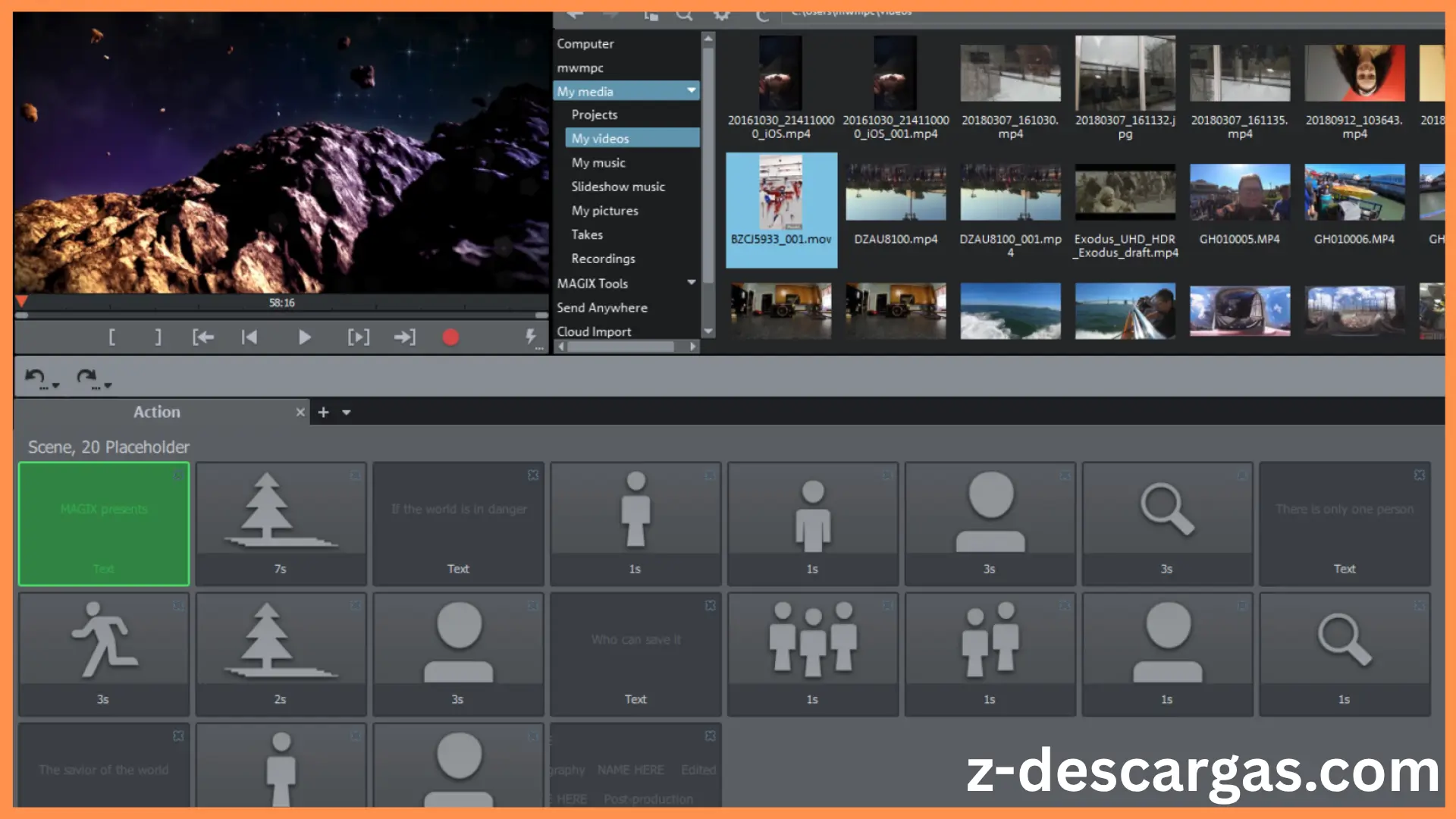Screen dimensions: 1456x819
Task: Click the horizontal scrollbar right arrow
Action: [692, 347]
